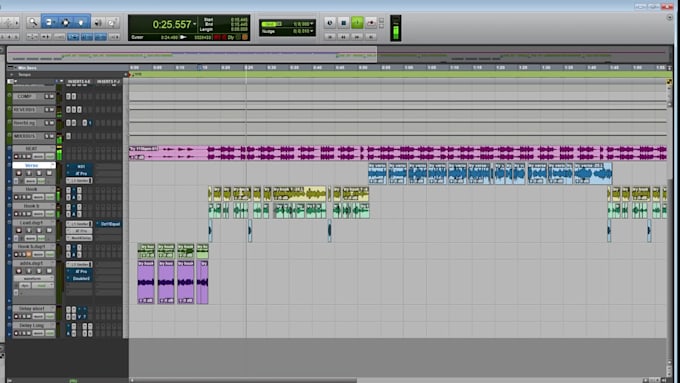Viewport: 680px width, 383px height.
Task: Solo the COMP track
Action: [47, 96]
